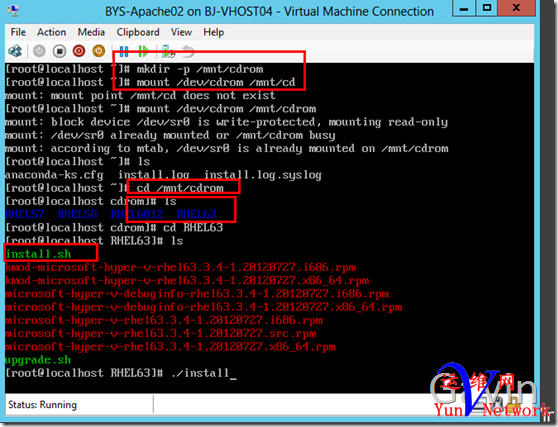Send Ctrl+Alt+Delete using the toolbar icon
Image resolution: width=558 pixels, height=427 pixels.
15,51
